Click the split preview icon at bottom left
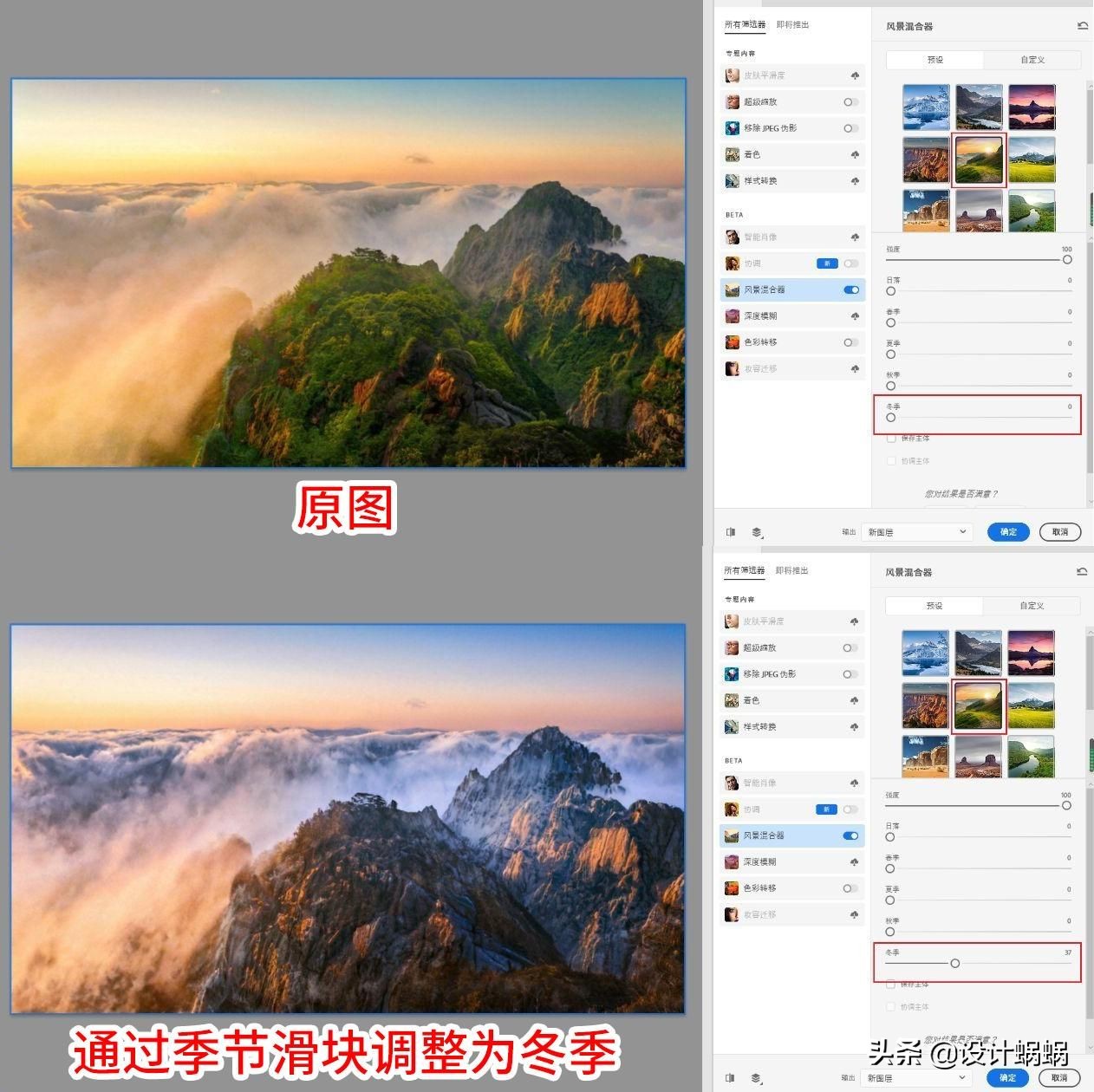Viewport: 1094px width, 1092px height. pyautogui.click(x=731, y=531)
